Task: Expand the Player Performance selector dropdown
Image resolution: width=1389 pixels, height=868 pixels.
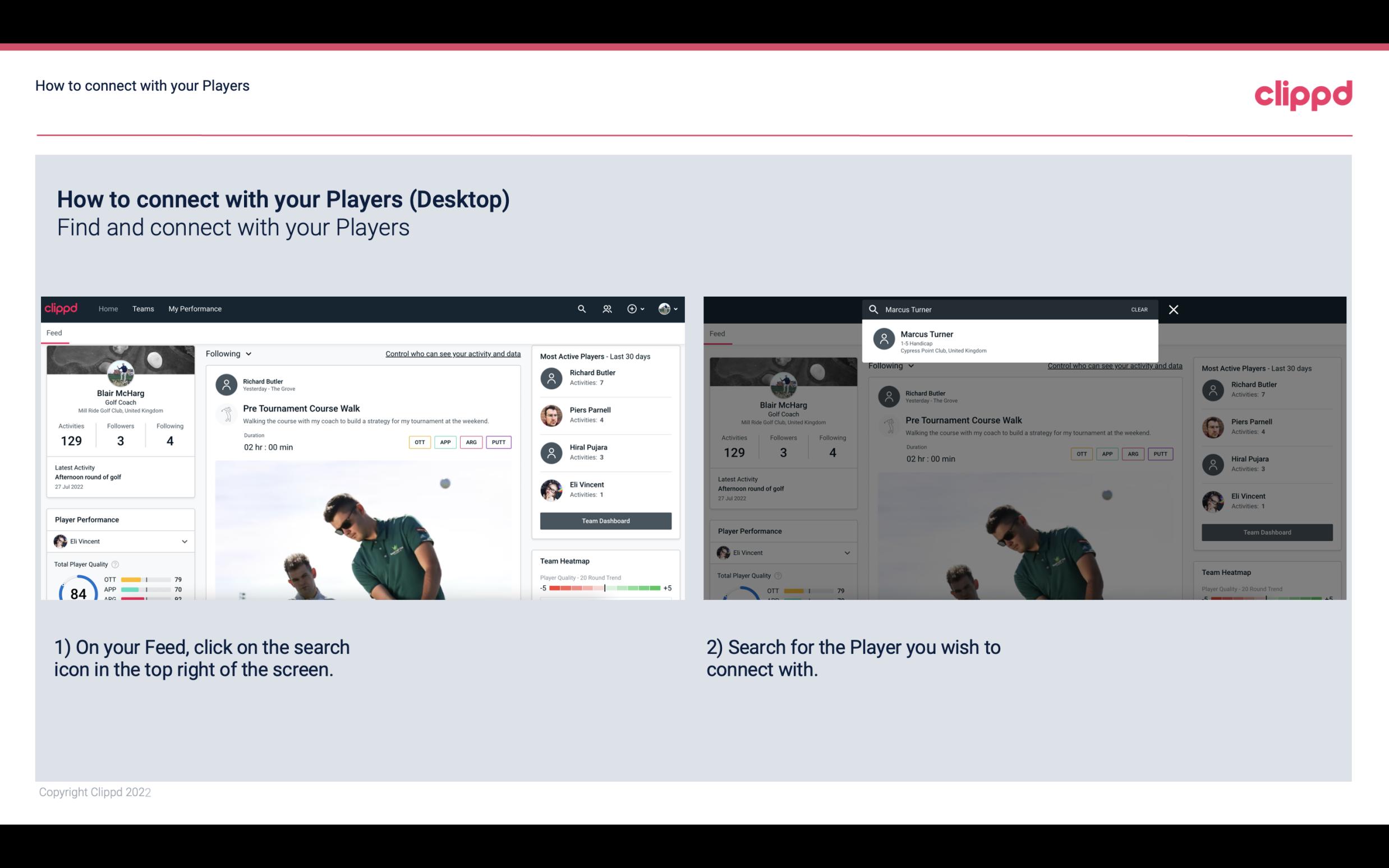Action: [x=183, y=541]
